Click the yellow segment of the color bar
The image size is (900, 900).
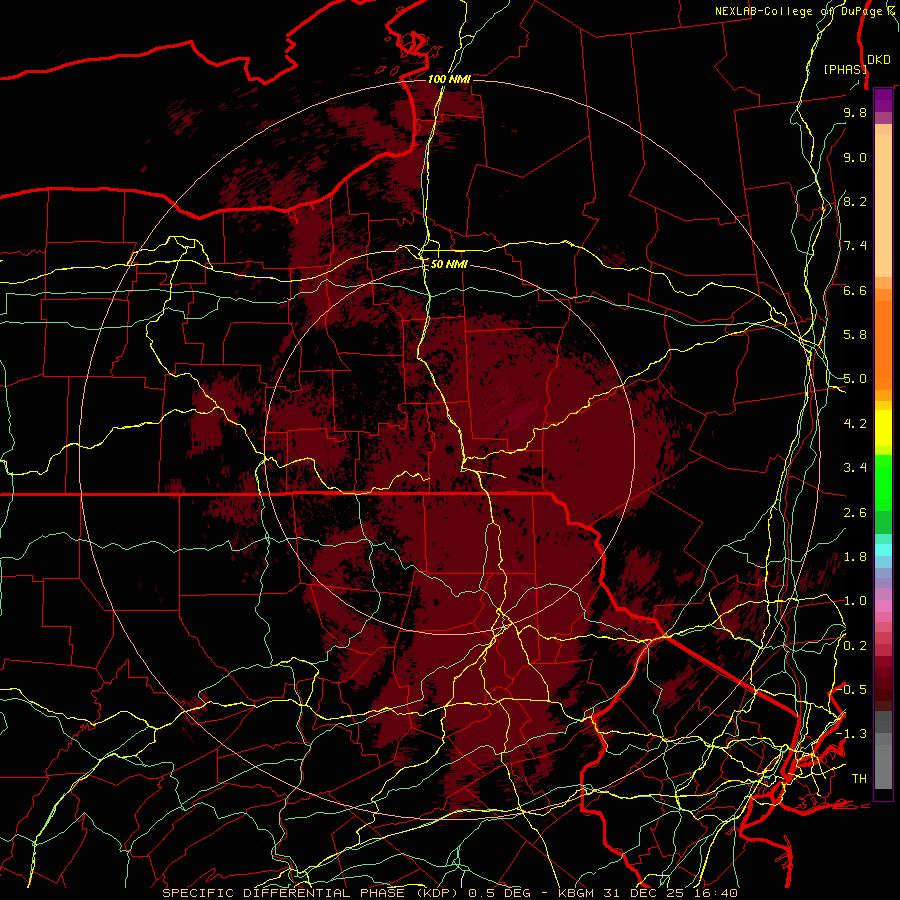(883, 428)
